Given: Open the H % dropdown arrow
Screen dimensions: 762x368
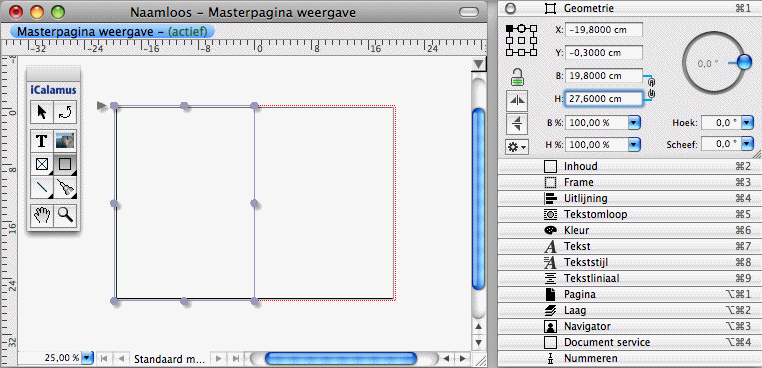Looking at the screenshot, I should pyautogui.click(x=634, y=144).
